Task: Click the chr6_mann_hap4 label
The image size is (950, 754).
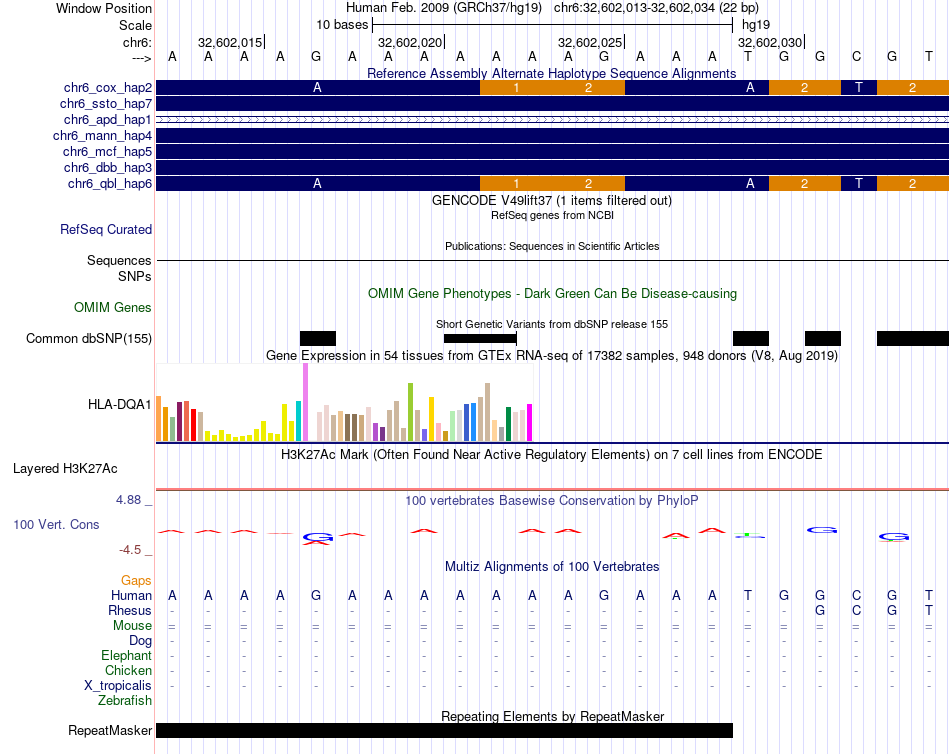Action: (102, 136)
